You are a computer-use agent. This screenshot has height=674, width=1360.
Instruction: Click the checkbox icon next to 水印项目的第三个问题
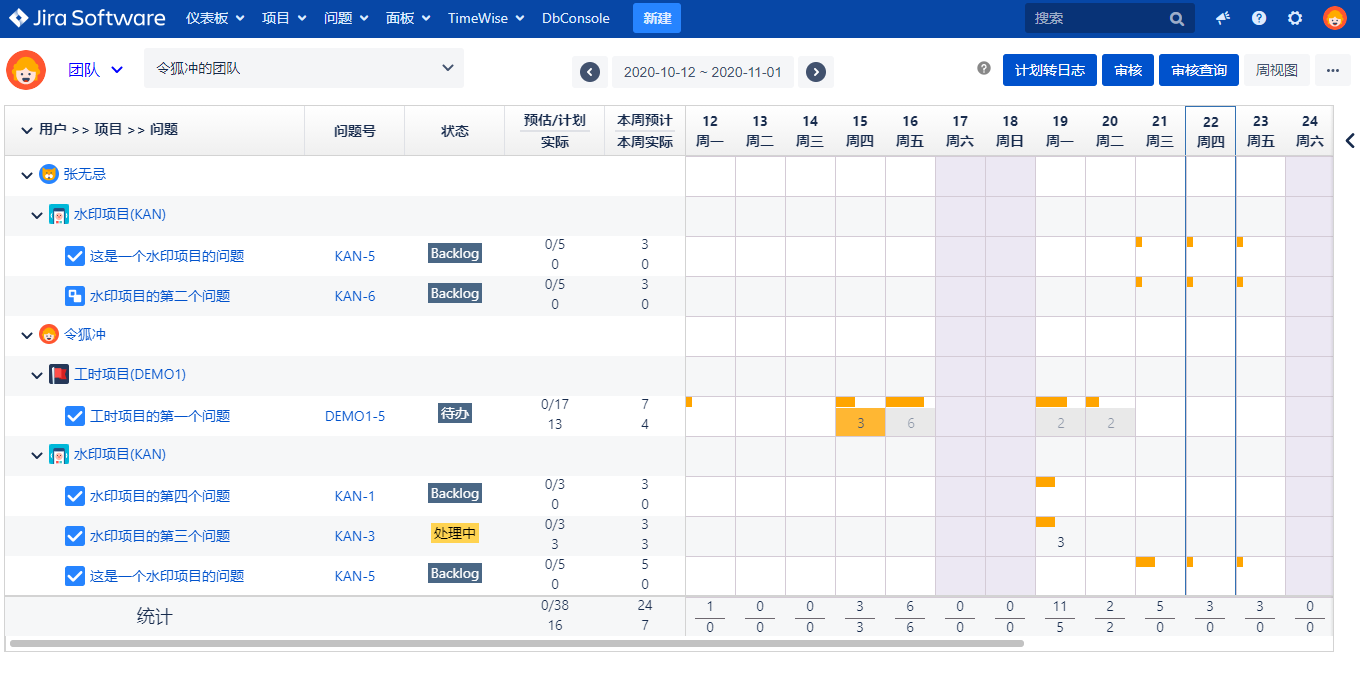coord(75,536)
